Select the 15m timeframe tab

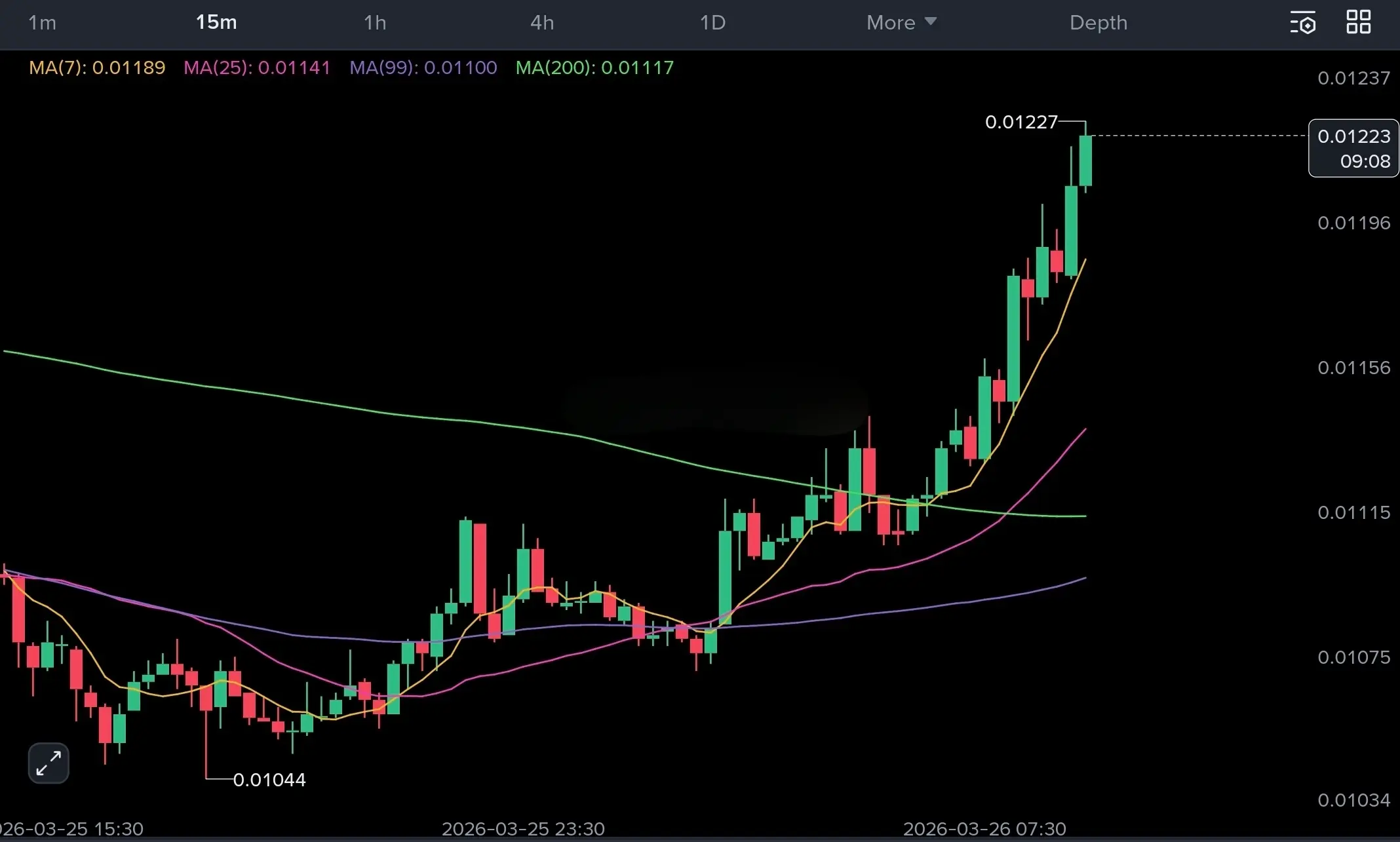click(x=216, y=23)
